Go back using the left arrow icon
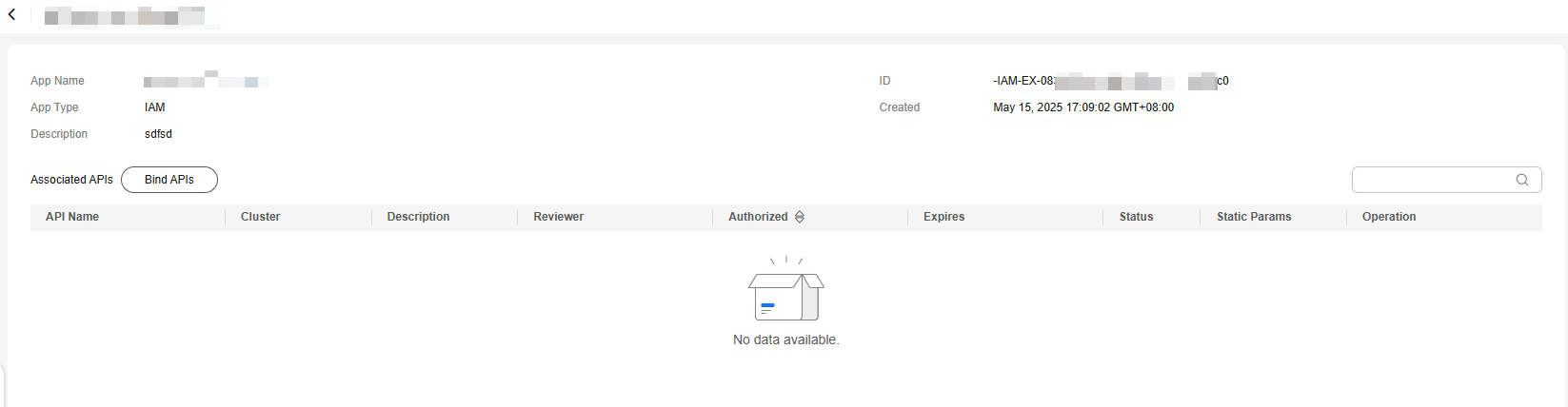This screenshot has width=1568, height=407. [x=11, y=15]
